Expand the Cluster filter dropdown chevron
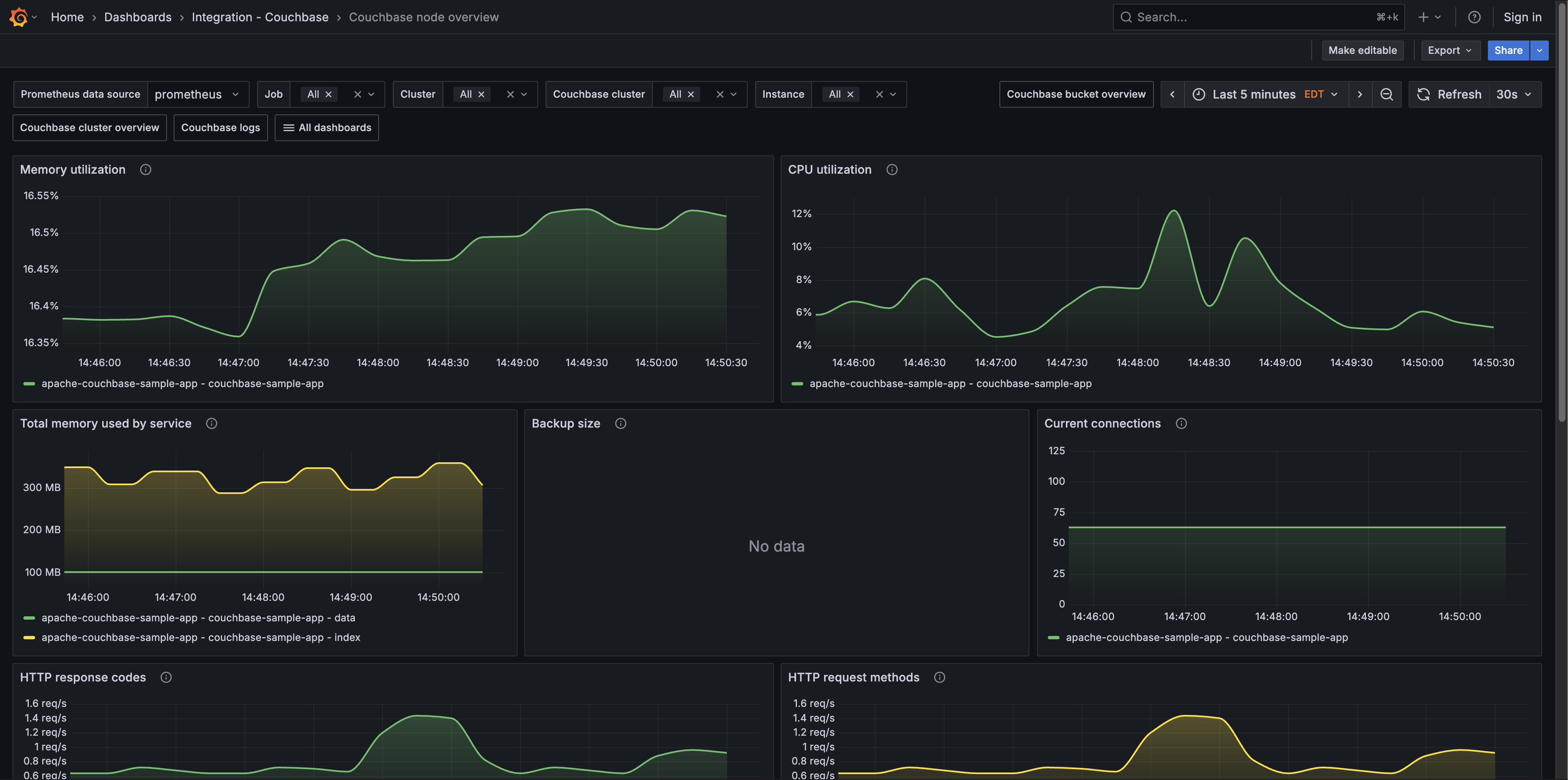 524,94
